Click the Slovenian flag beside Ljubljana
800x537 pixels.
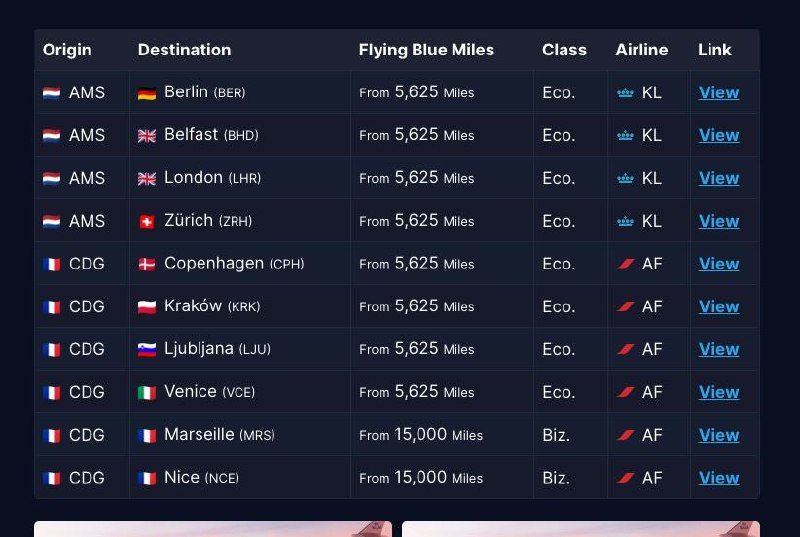point(147,350)
